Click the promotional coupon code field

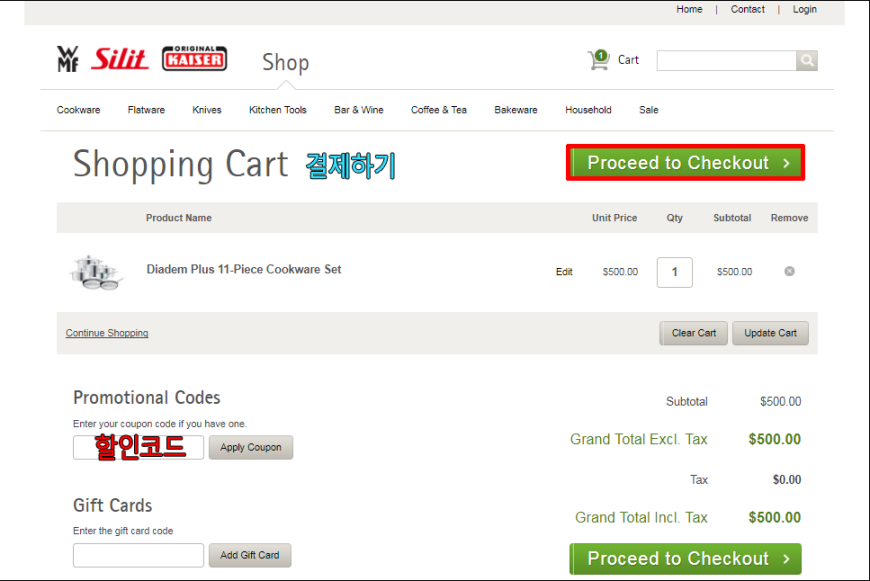[138, 447]
